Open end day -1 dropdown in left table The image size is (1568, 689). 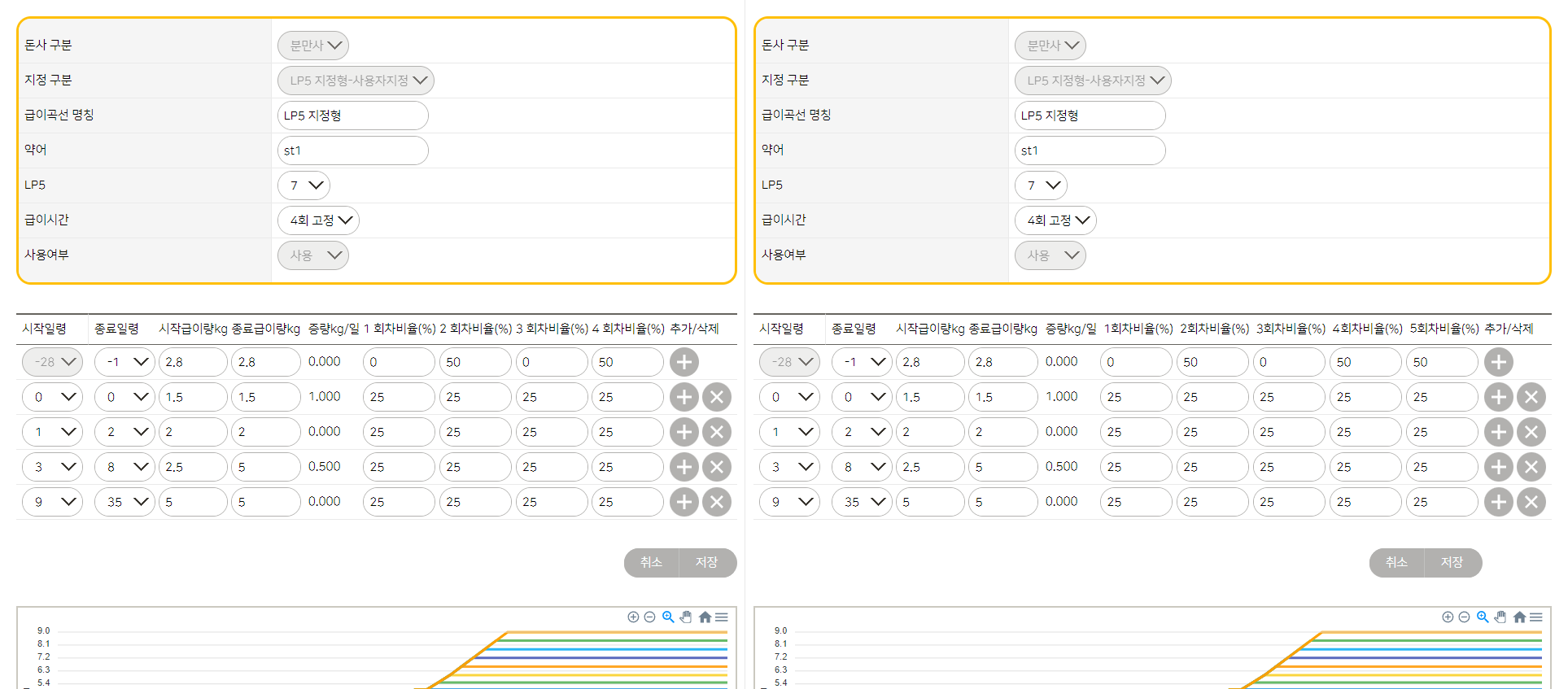pyautogui.click(x=124, y=362)
